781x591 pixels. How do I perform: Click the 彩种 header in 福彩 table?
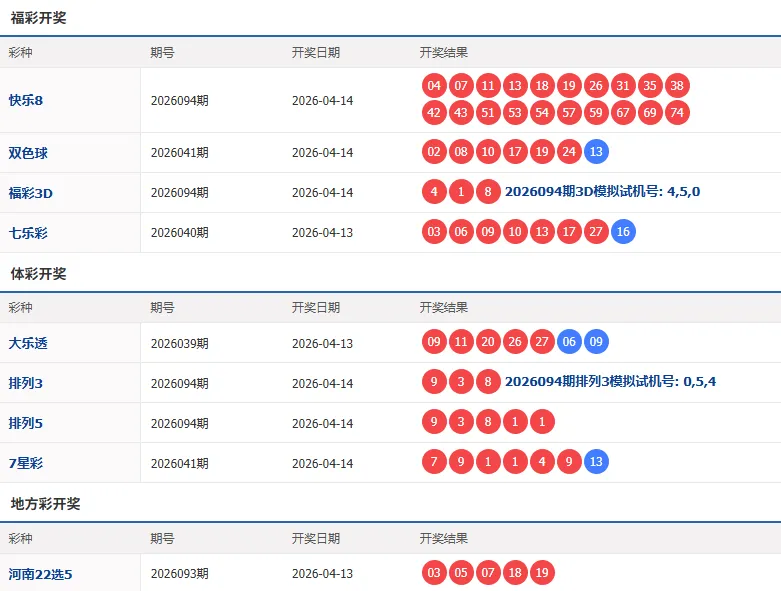(20, 53)
